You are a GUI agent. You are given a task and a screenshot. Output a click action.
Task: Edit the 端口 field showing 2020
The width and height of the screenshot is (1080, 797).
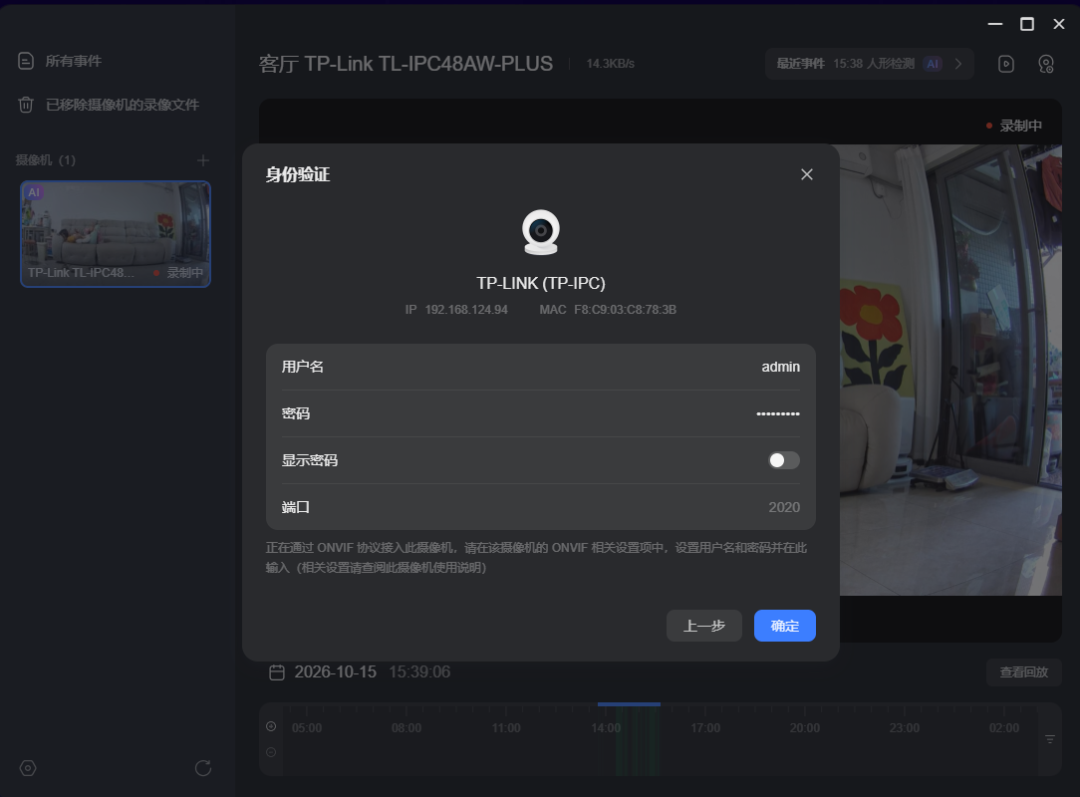(x=541, y=507)
